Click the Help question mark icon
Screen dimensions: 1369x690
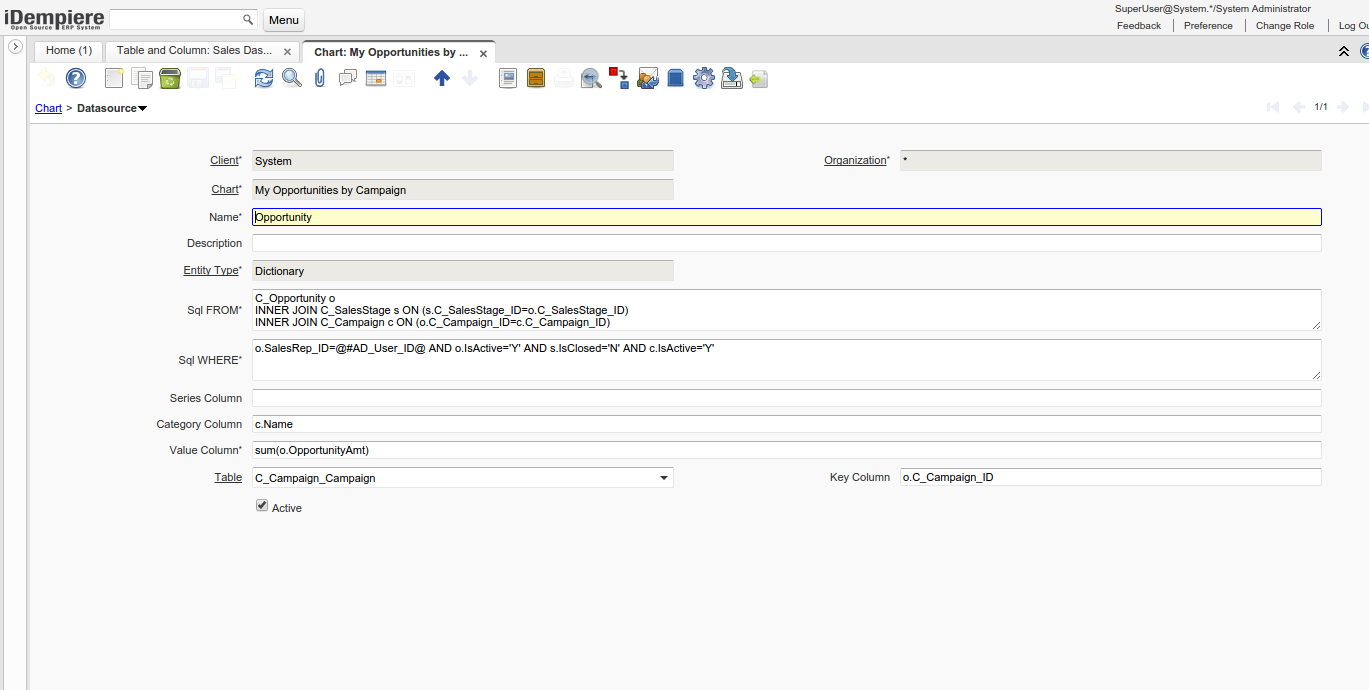(x=76, y=78)
